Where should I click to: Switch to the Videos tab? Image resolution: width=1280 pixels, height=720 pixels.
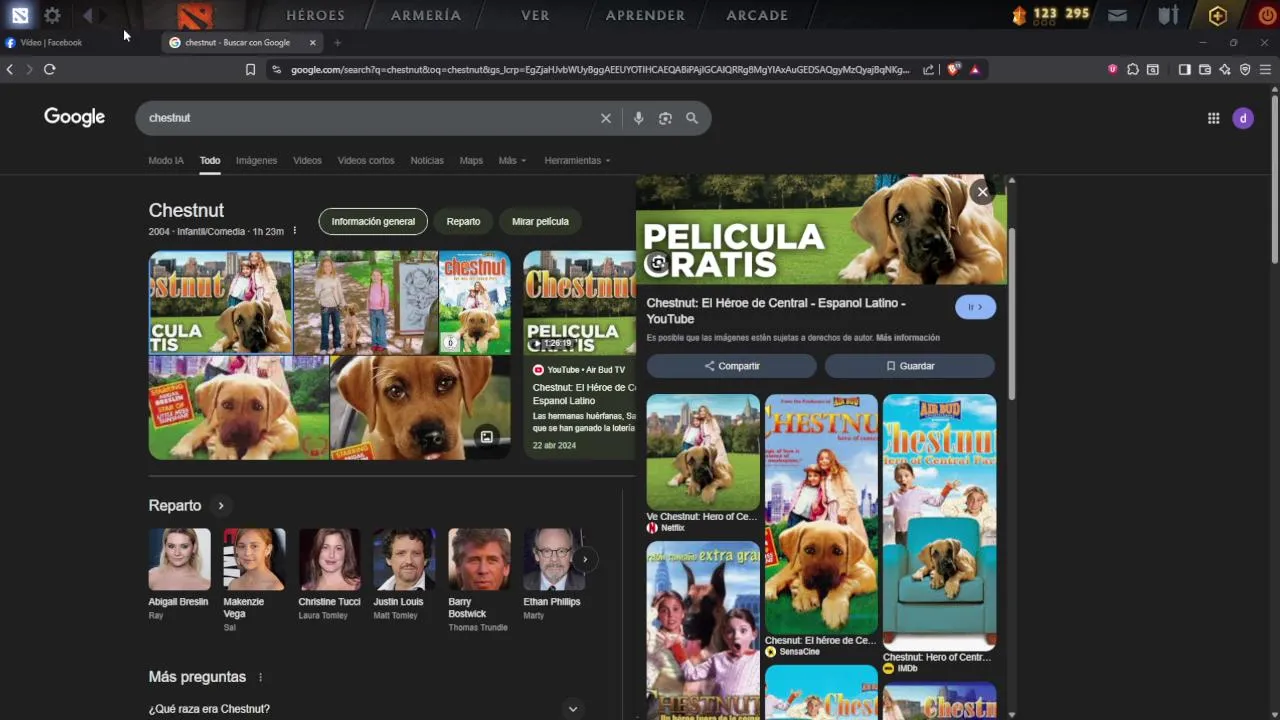[307, 160]
